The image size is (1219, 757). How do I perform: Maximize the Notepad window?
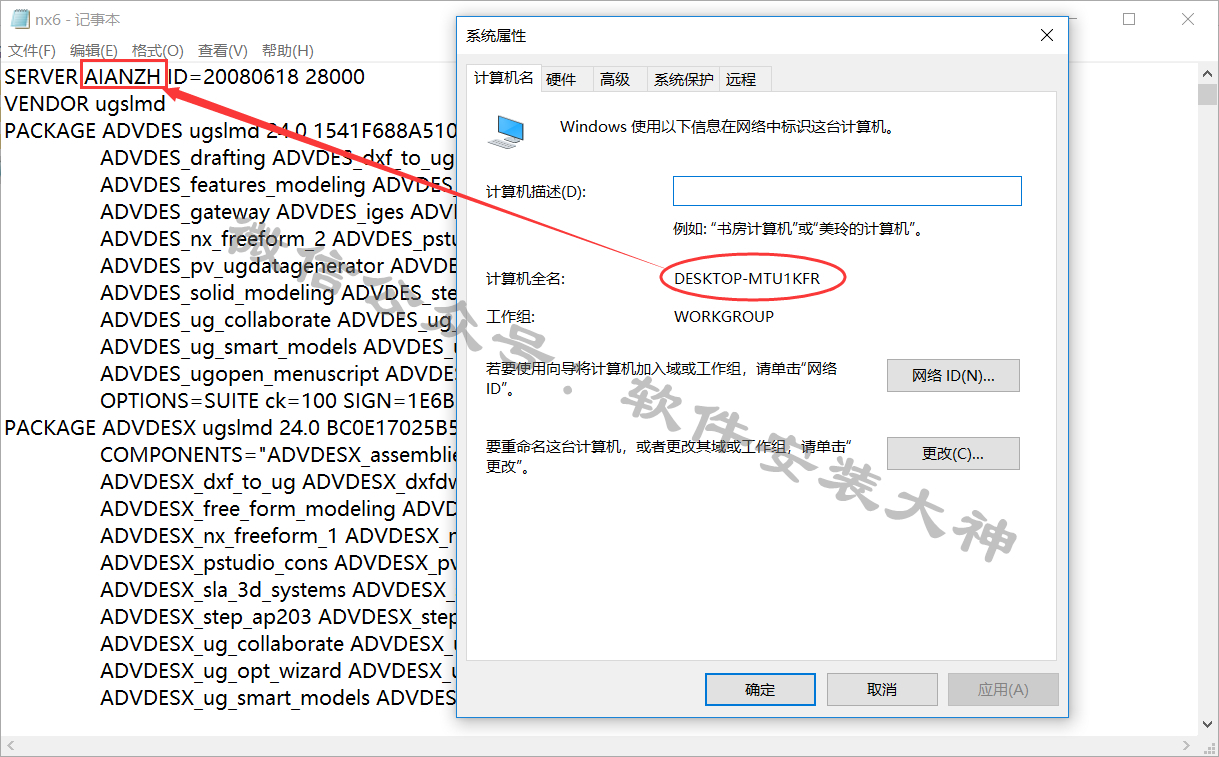coord(1129,19)
